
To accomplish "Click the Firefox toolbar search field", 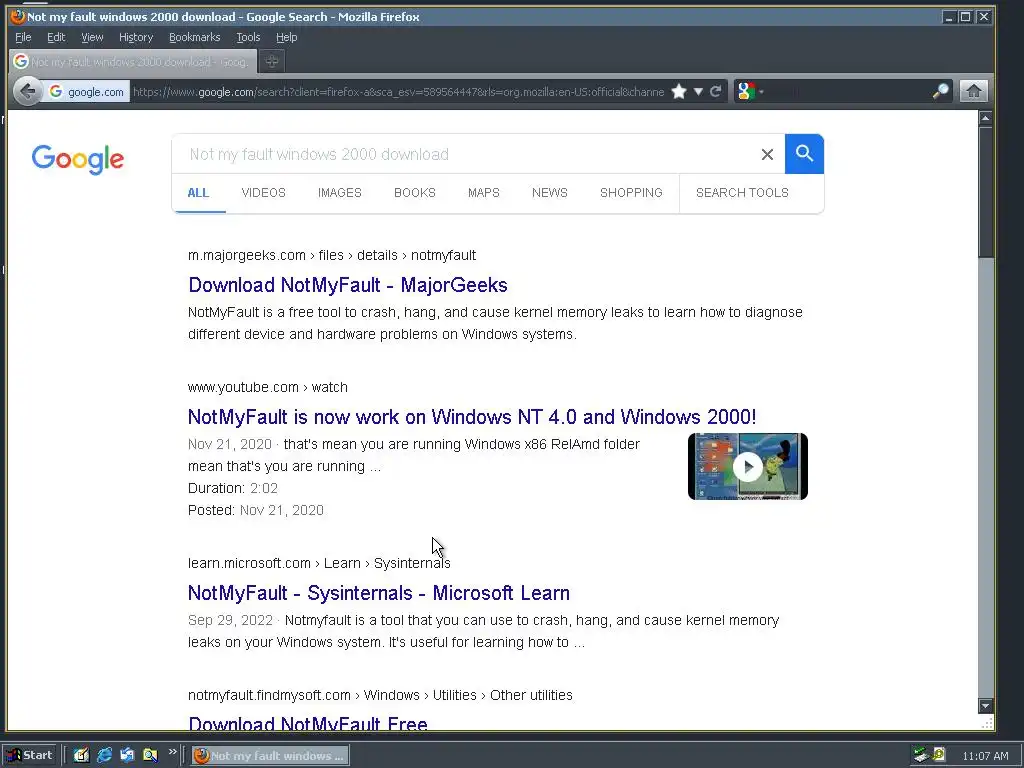I will tap(846, 91).
